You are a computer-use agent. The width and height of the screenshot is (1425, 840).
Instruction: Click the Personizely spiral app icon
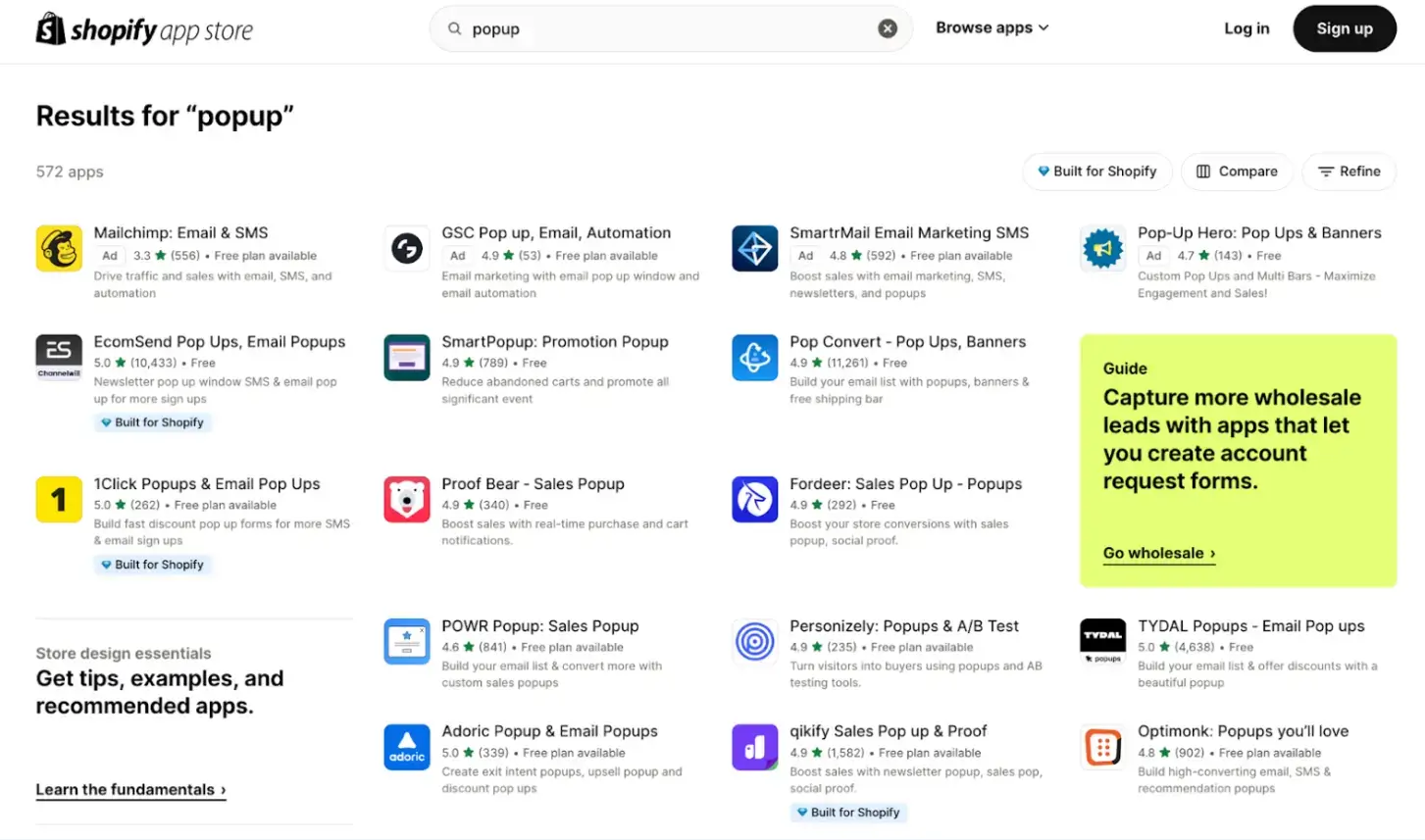tap(754, 641)
